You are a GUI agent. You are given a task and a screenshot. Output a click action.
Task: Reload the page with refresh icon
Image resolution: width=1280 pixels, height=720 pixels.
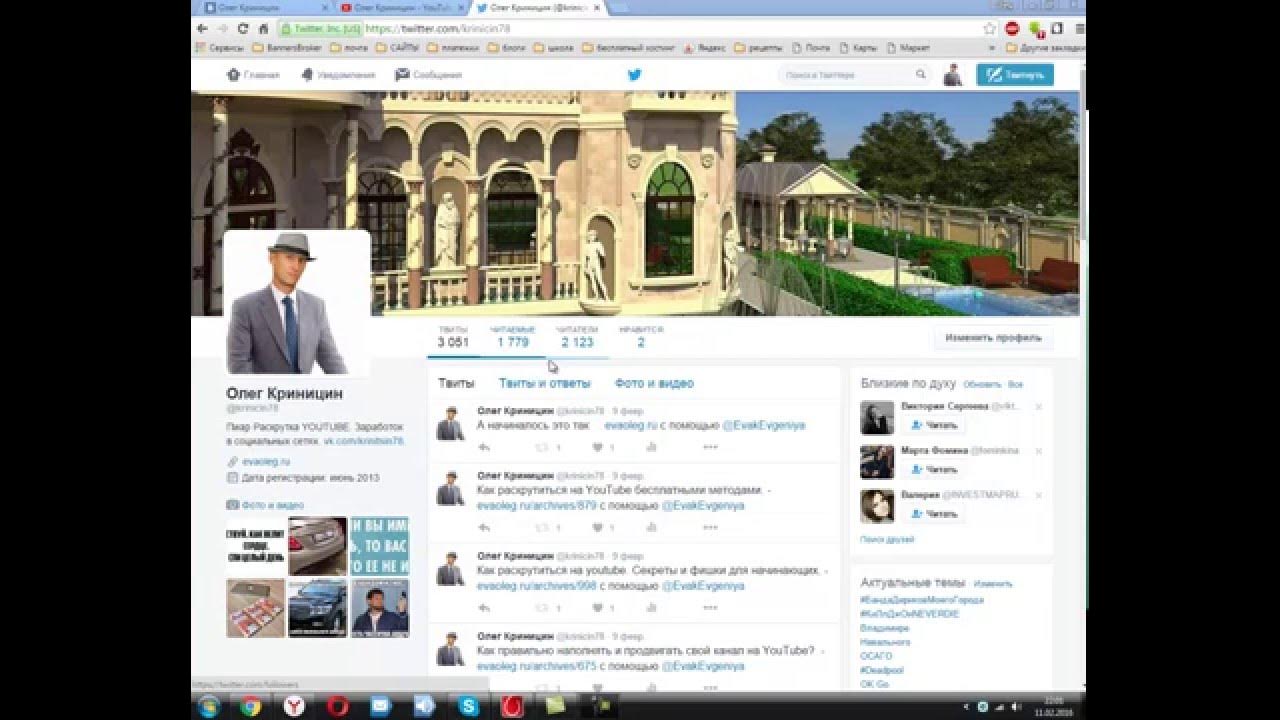tap(242, 29)
